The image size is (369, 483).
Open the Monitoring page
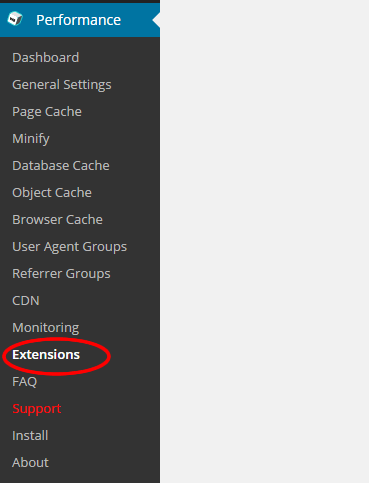(x=46, y=328)
